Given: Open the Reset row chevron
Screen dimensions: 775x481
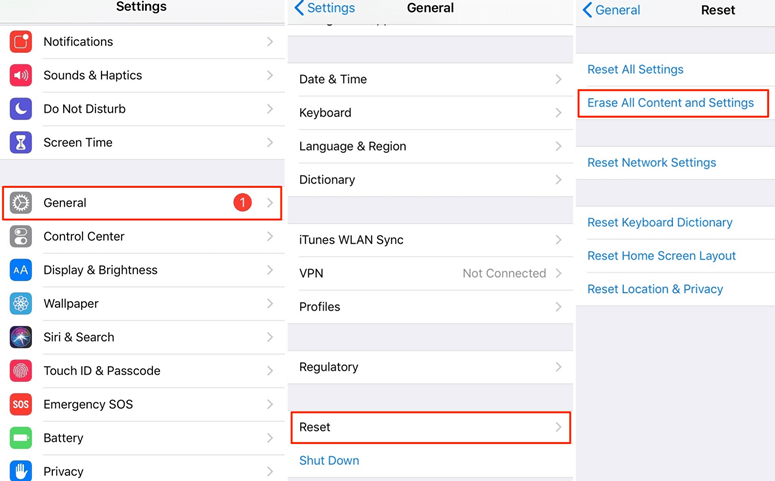Looking at the screenshot, I should coord(559,427).
